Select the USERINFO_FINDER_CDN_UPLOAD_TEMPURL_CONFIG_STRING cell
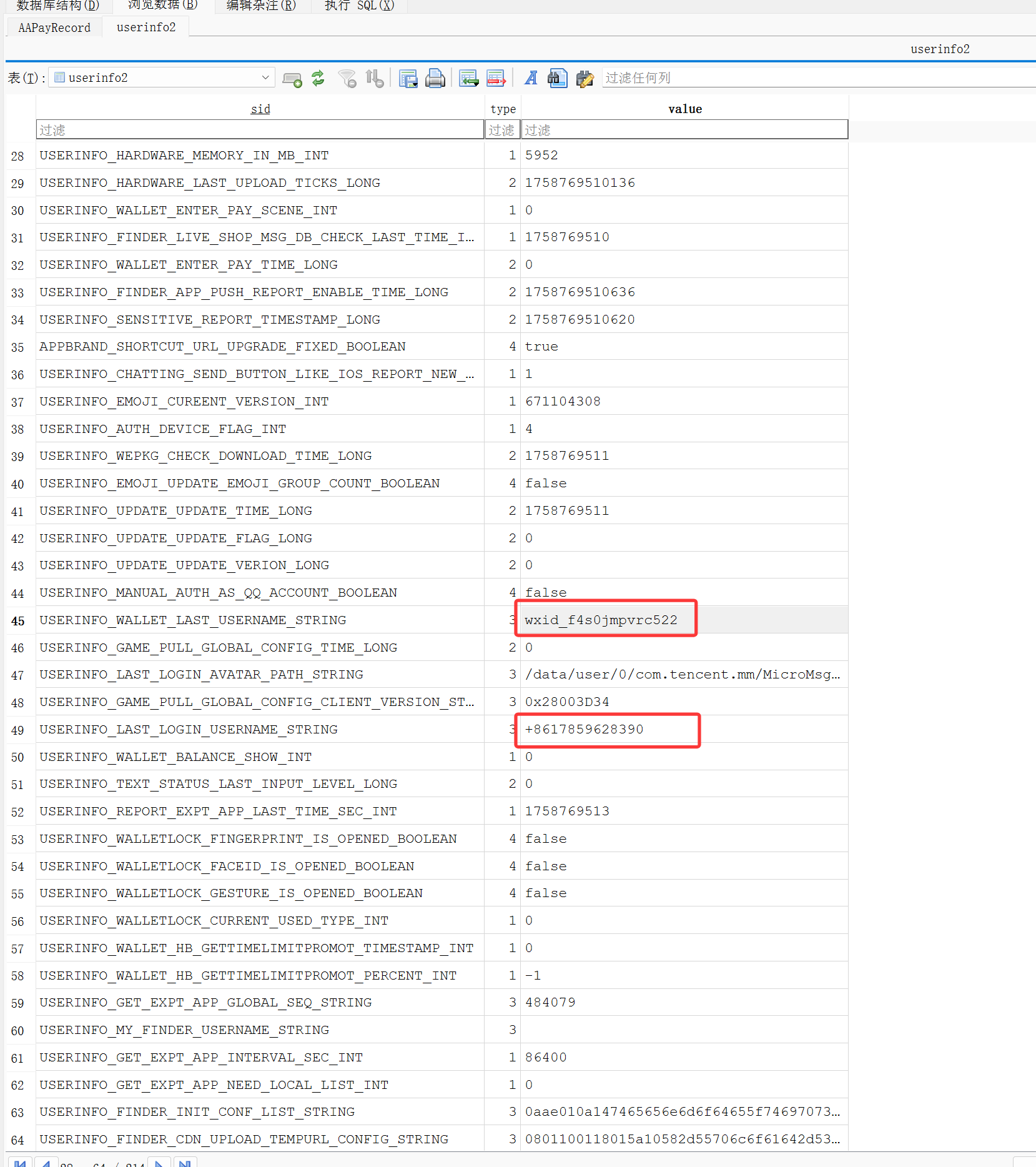The image size is (1036, 1167). (260, 1139)
